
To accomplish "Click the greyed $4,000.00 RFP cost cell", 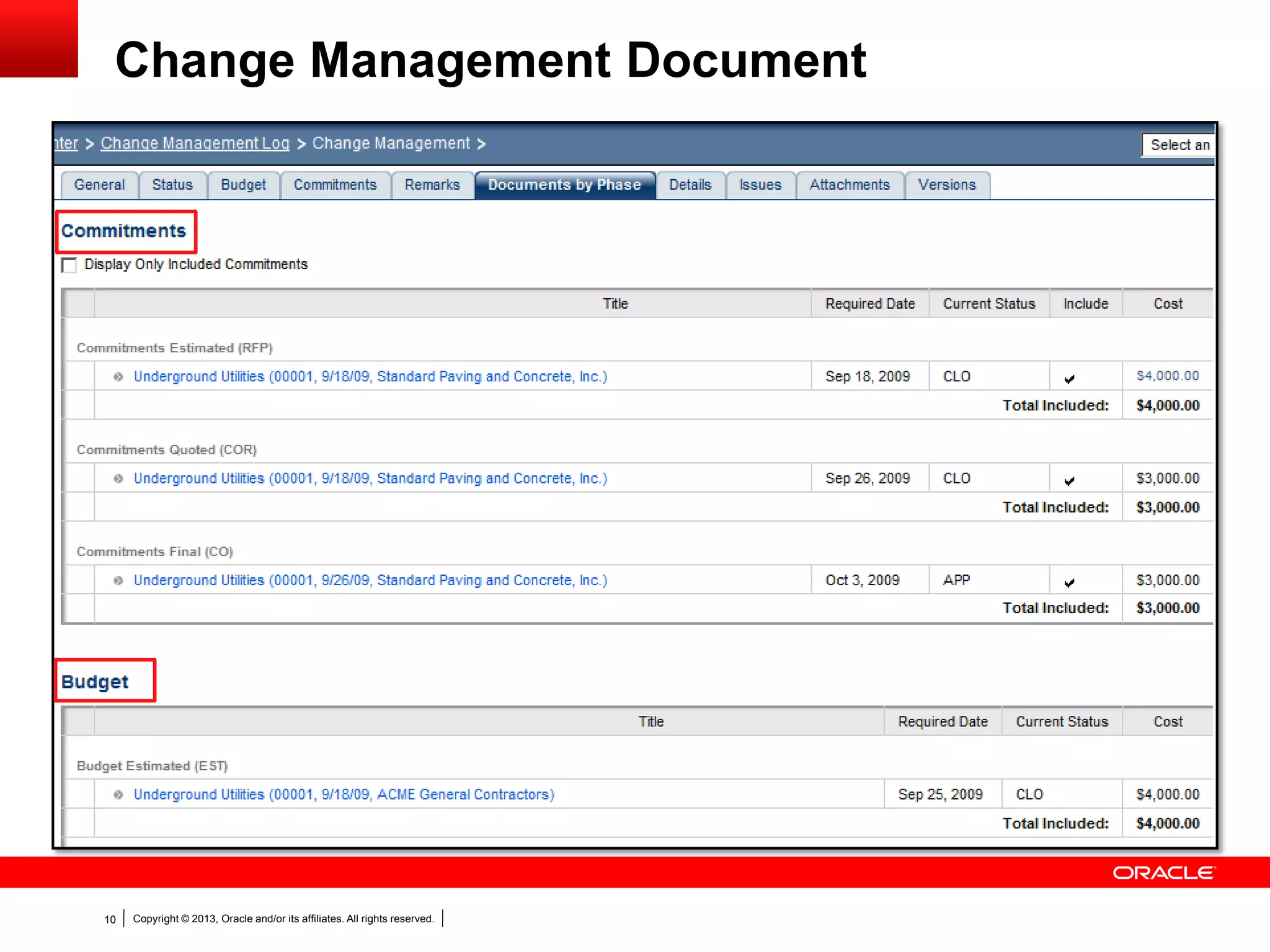I will 1168,376.
